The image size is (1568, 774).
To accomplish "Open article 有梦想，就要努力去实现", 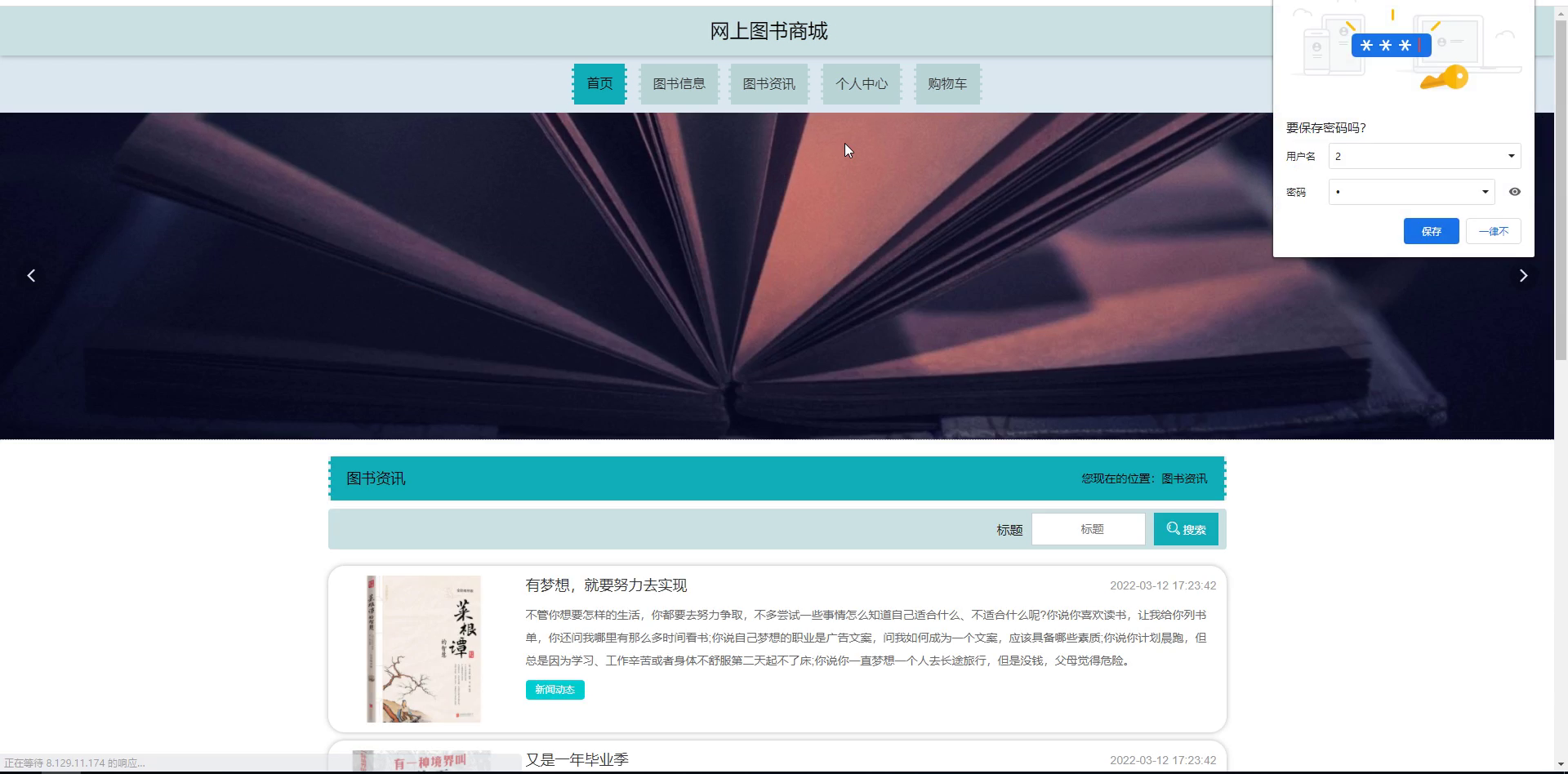I will 606,585.
